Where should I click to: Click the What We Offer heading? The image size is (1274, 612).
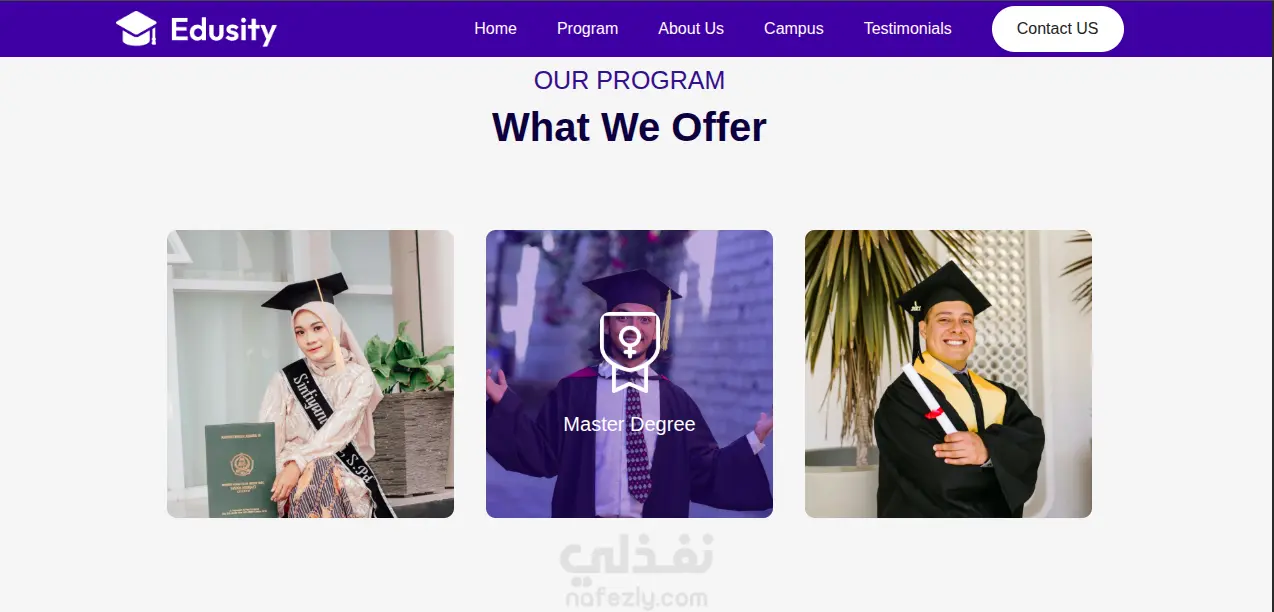point(629,127)
